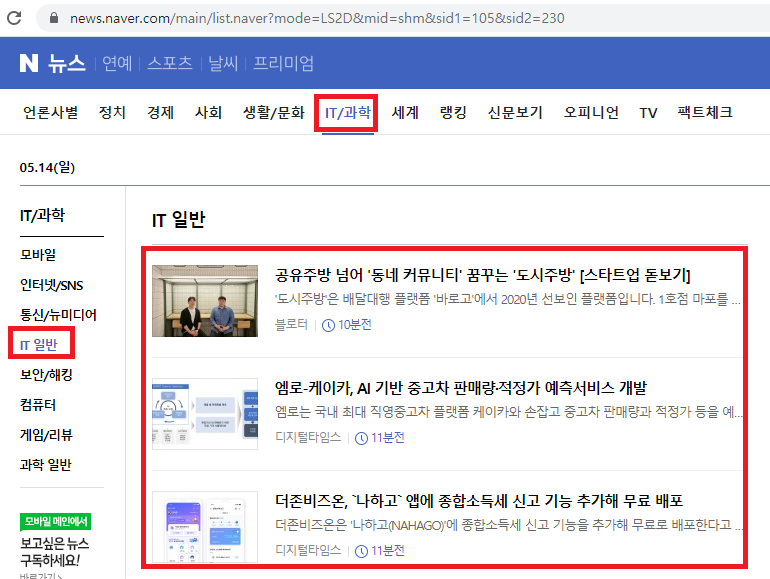
Task: Open 보안/해킹 category in sidebar
Action: coord(46,375)
